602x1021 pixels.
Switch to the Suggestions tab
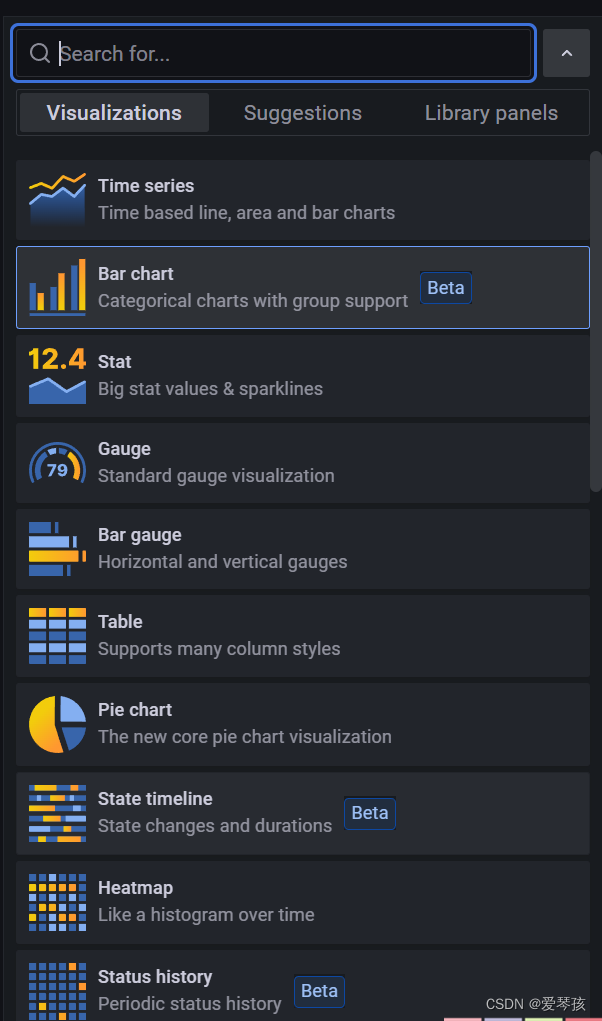click(302, 112)
